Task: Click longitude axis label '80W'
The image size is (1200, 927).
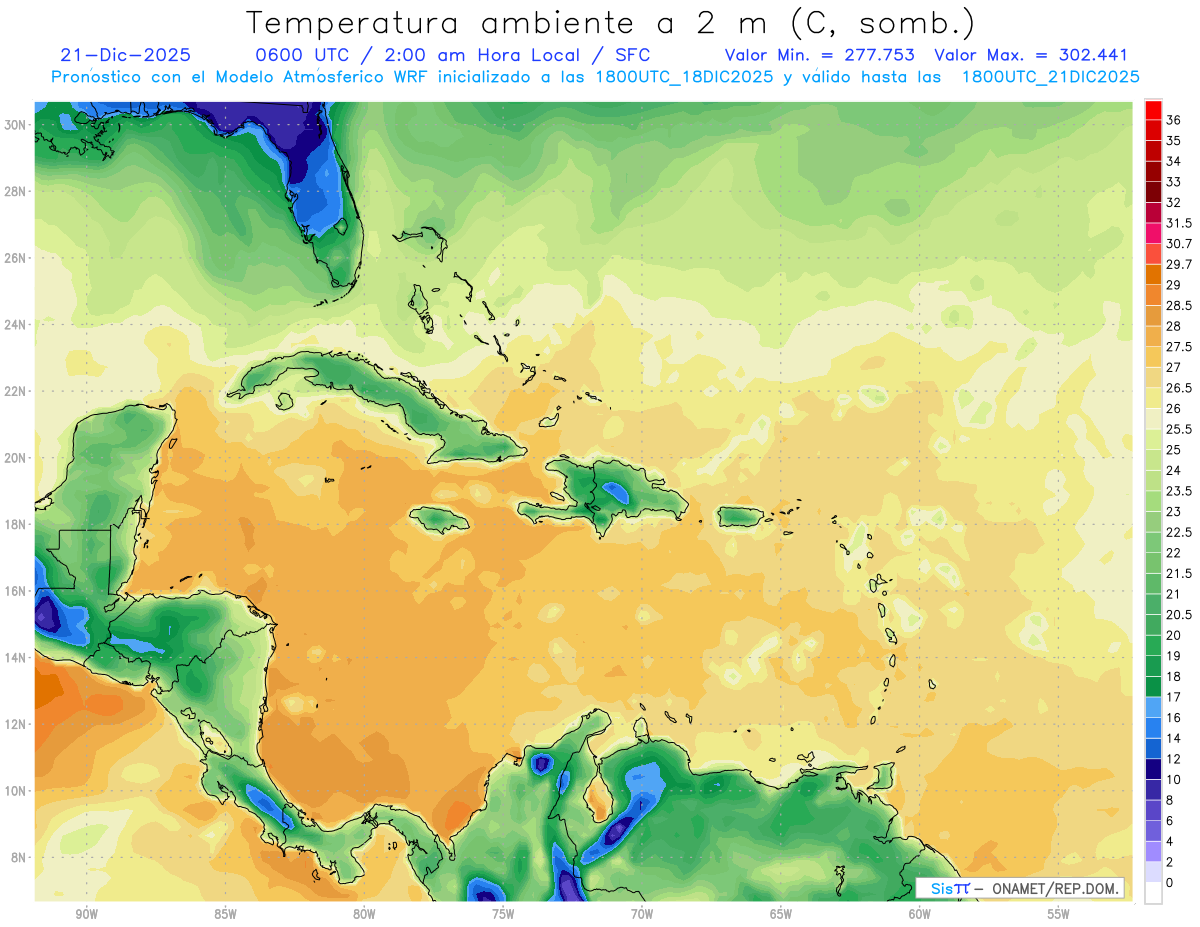Action: [x=364, y=914]
